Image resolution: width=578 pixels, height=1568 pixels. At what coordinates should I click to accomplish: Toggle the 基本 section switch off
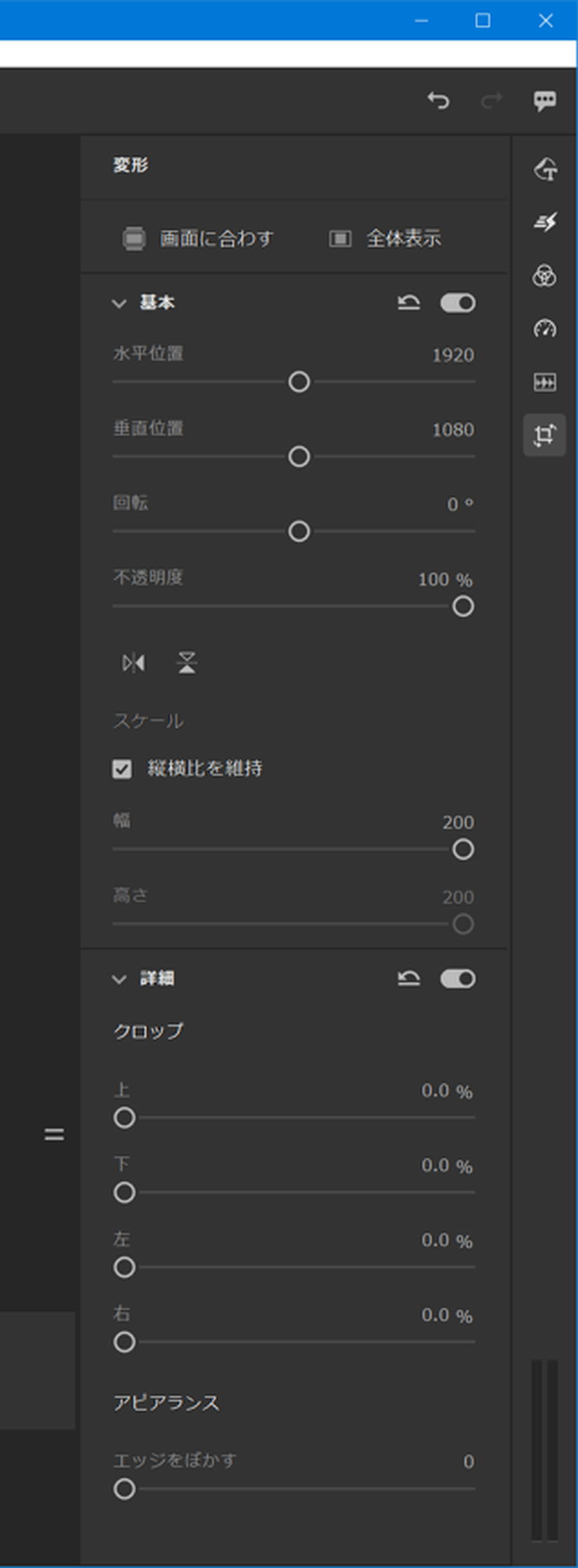coord(458,303)
